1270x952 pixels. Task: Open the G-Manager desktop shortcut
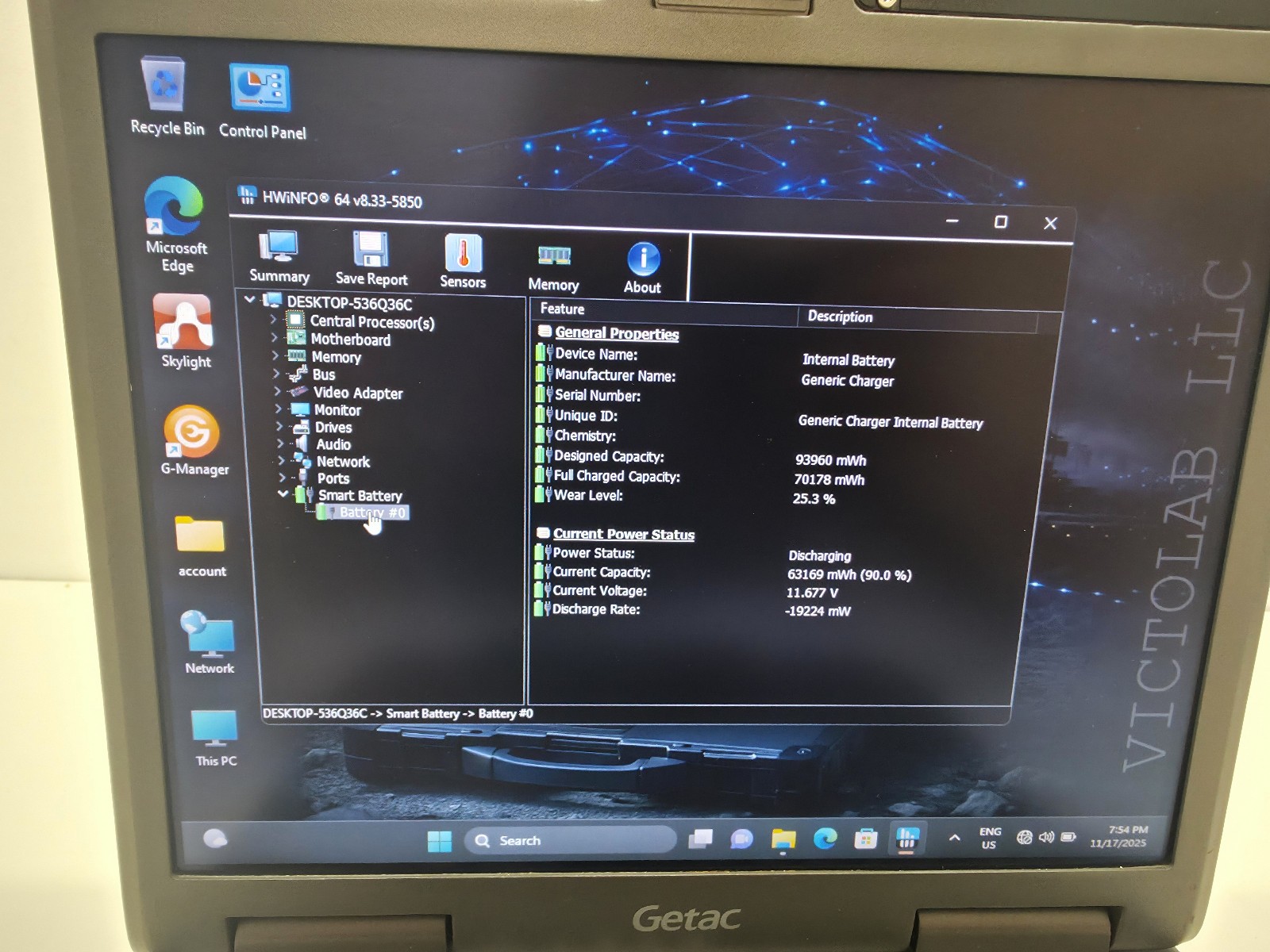click(193, 440)
